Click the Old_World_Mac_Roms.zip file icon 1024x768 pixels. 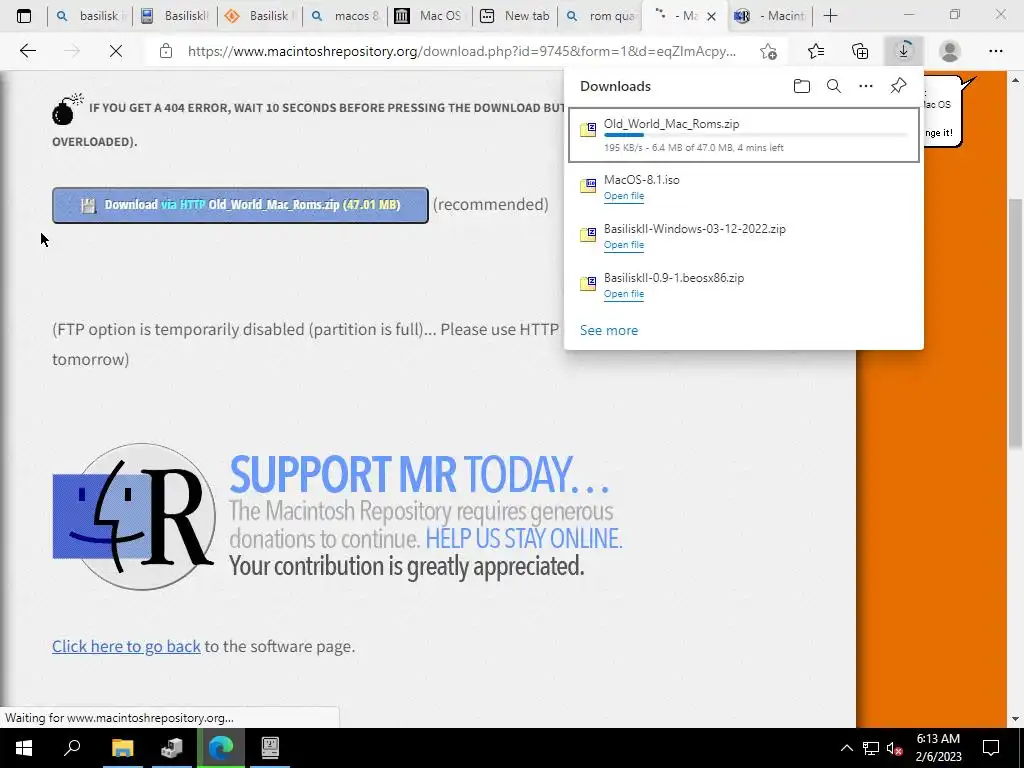(588, 129)
